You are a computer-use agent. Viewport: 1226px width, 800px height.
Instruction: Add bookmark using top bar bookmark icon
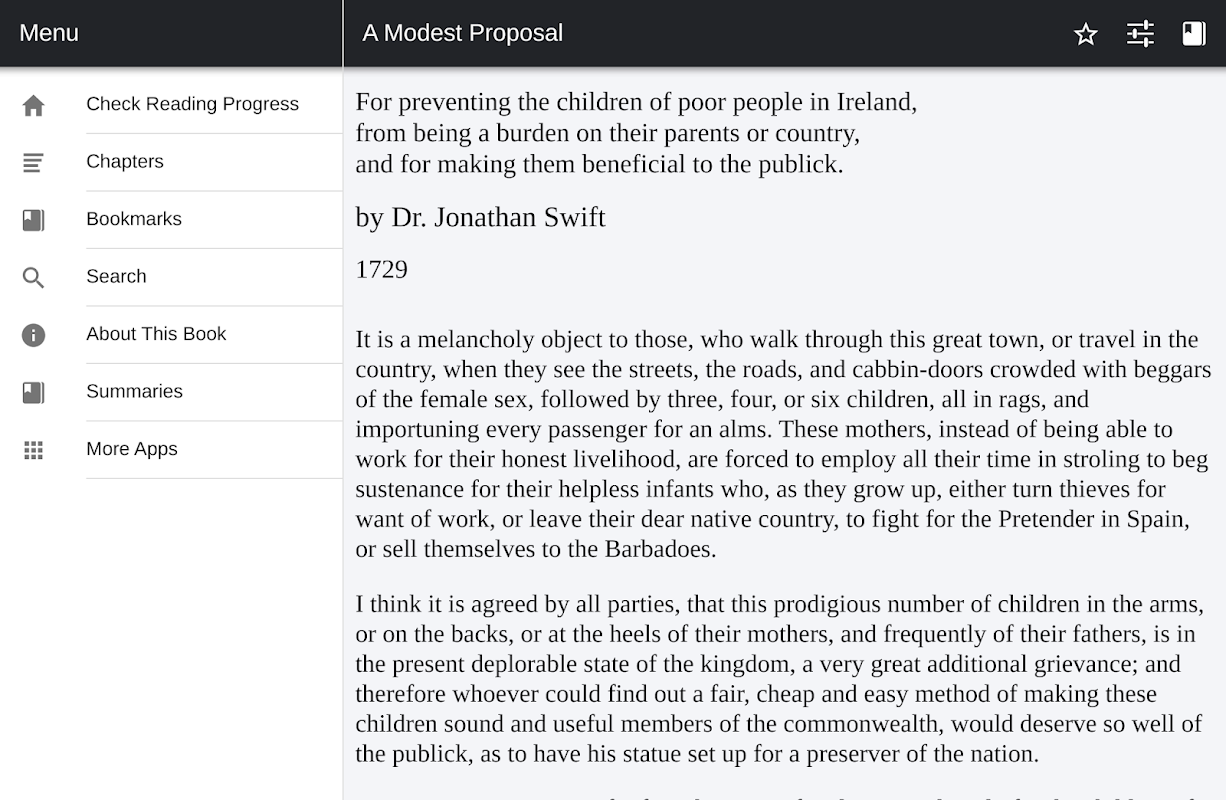(x=1194, y=34)
